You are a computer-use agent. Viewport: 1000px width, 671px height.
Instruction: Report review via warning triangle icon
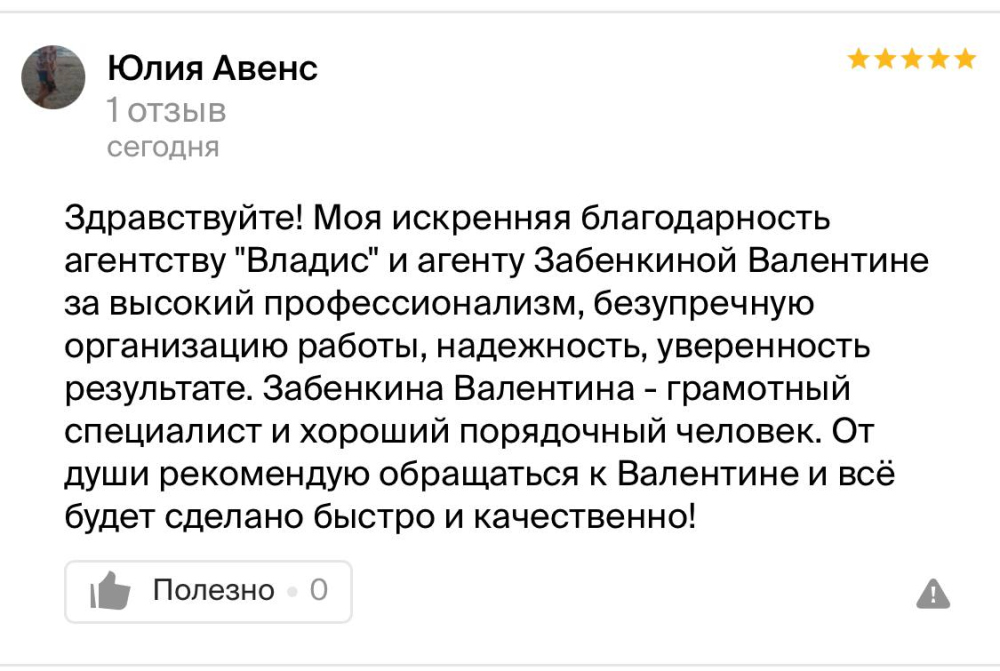(933, 594)
